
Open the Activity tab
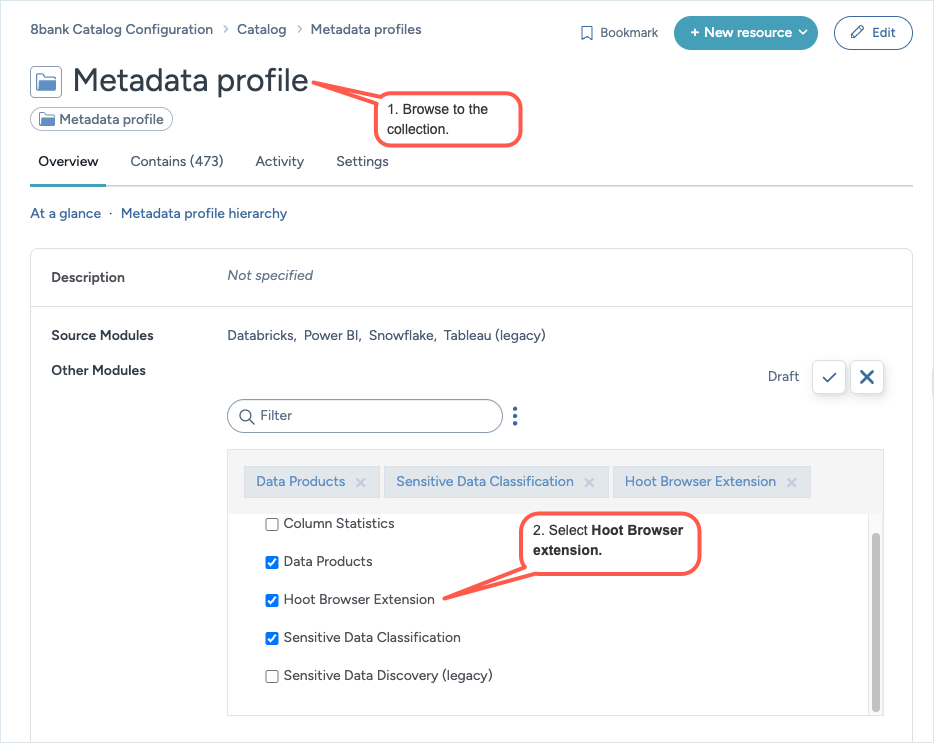tap(279, 161)
